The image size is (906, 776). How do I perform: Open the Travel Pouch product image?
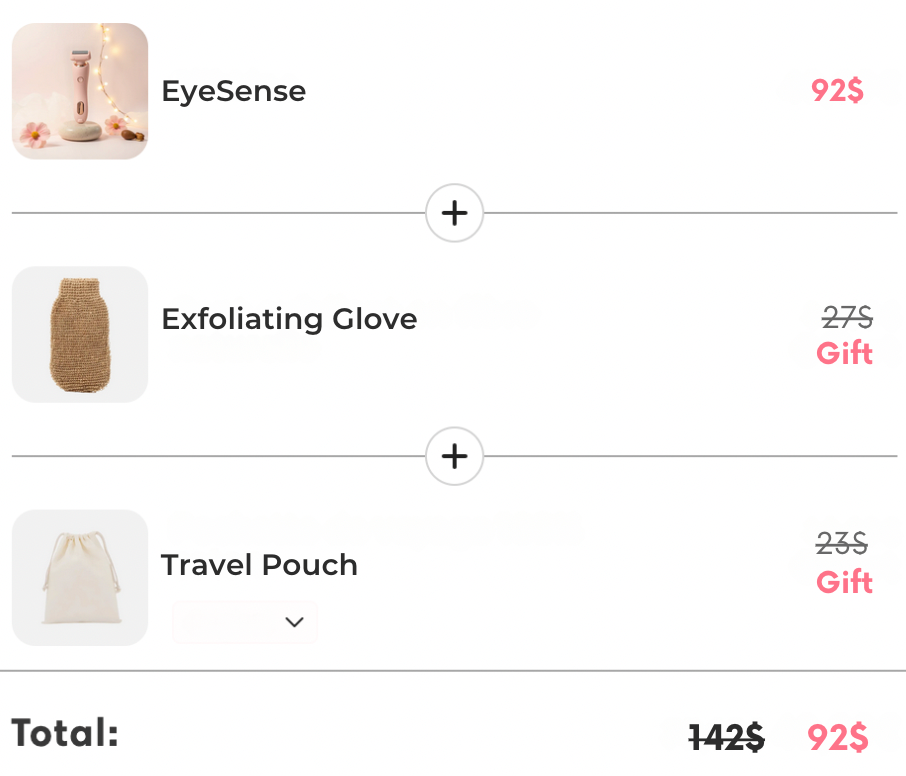[80, 577]
